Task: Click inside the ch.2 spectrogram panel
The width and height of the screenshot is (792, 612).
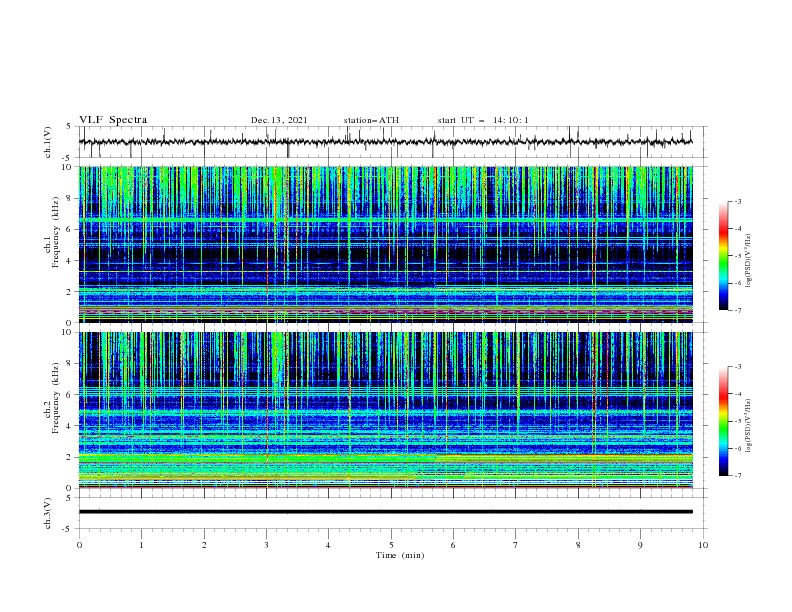Action: pos(385,410)
